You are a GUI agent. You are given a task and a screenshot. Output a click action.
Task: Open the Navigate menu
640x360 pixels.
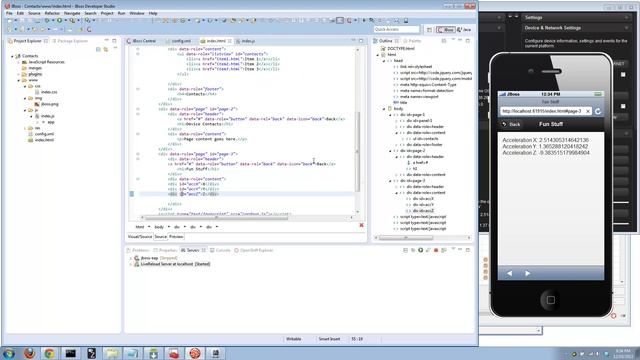pos(72,13)
